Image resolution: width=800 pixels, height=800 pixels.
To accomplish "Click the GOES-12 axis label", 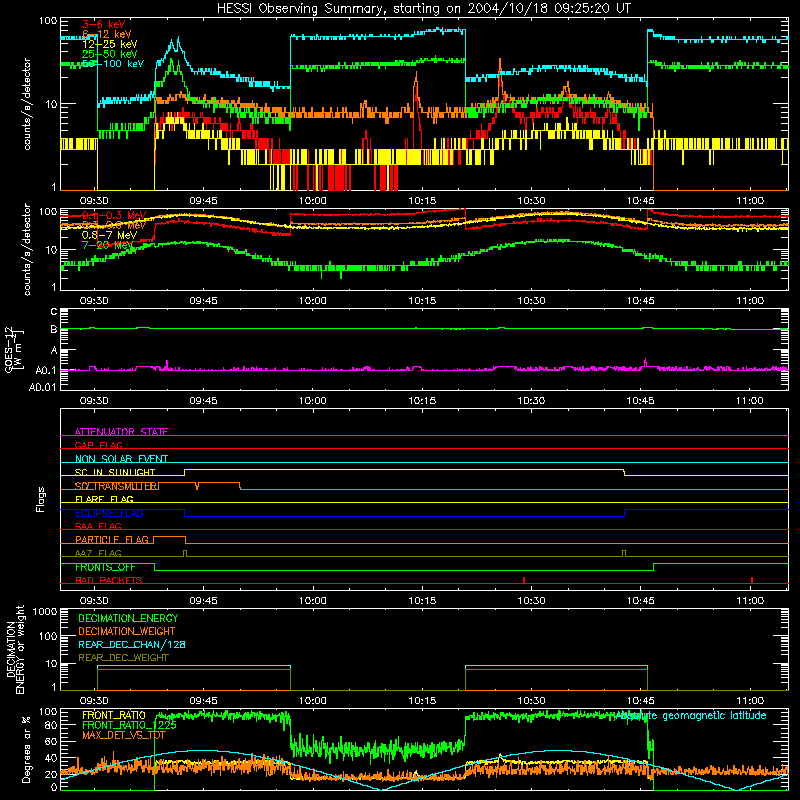I will [x=14, y=349].
